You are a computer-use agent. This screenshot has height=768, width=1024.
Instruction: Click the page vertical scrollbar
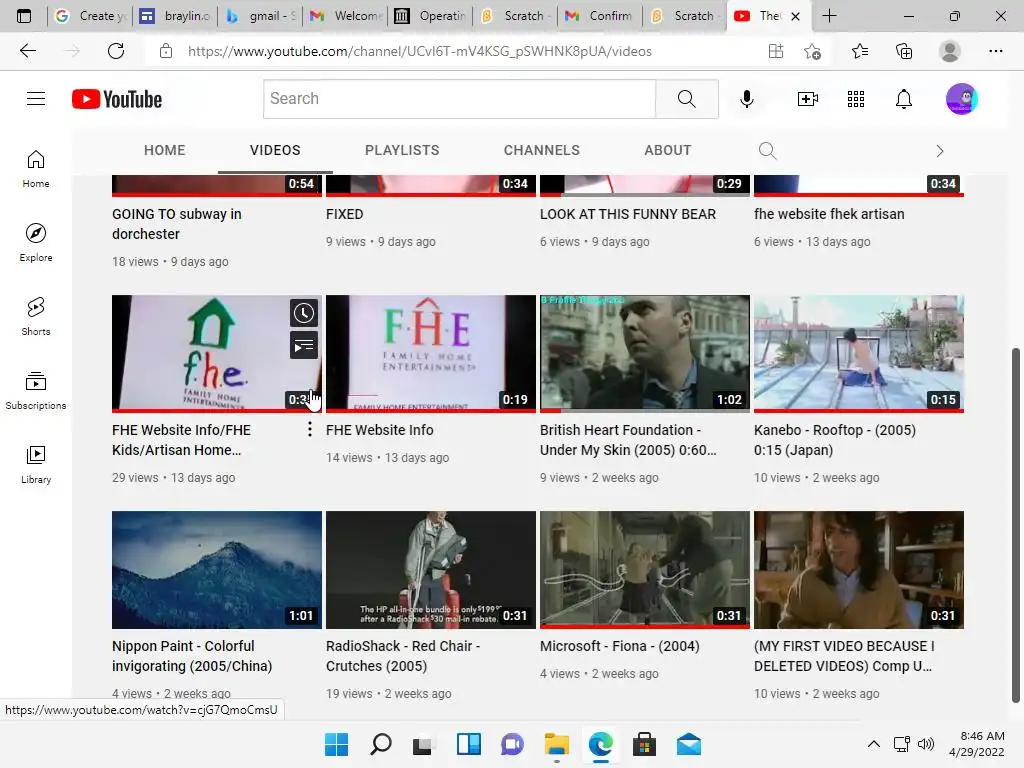click(1016, 525)
